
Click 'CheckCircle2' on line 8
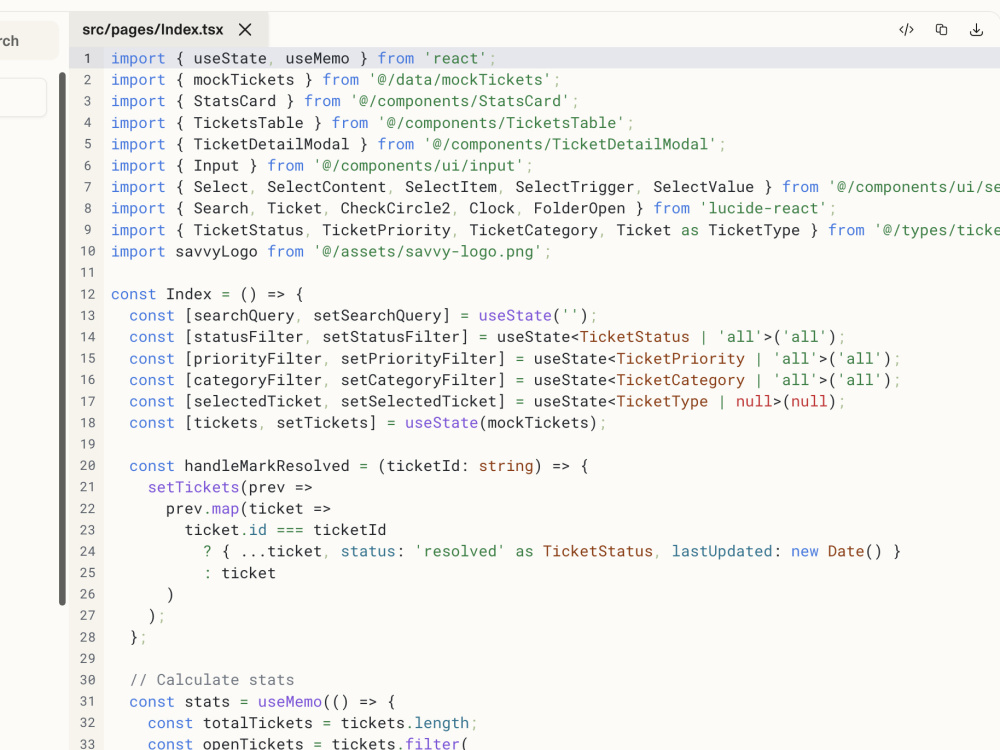coord(395,209)
